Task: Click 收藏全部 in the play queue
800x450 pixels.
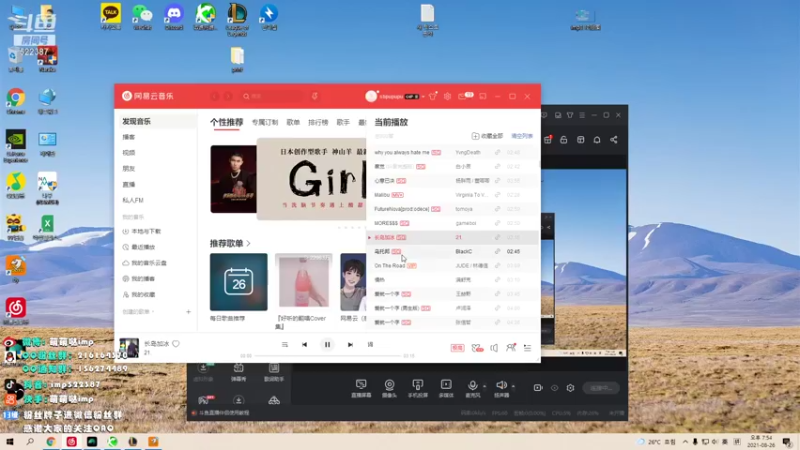Action: pos(487,136)
